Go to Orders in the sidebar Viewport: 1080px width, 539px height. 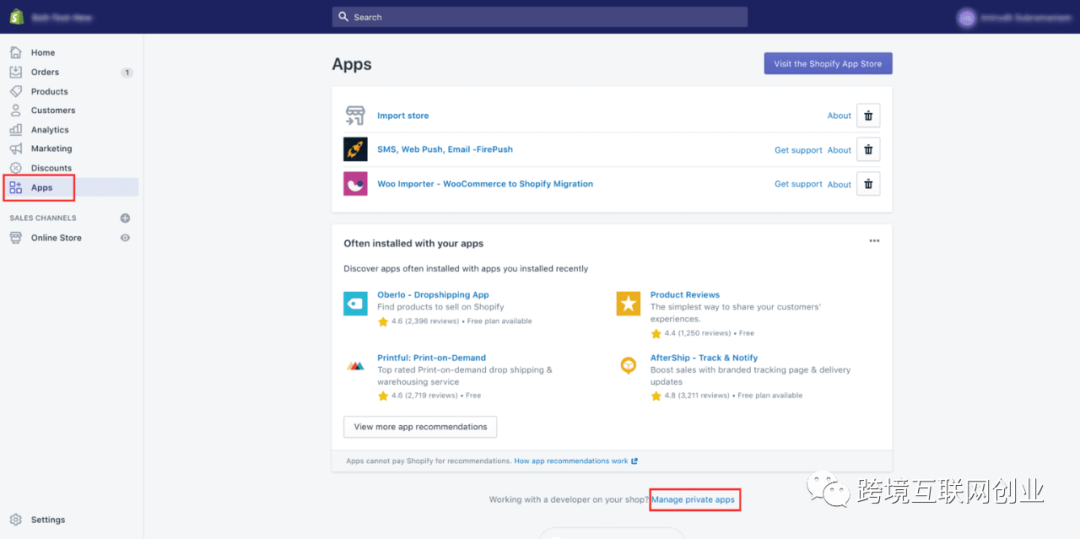click(x=45, y=72)
